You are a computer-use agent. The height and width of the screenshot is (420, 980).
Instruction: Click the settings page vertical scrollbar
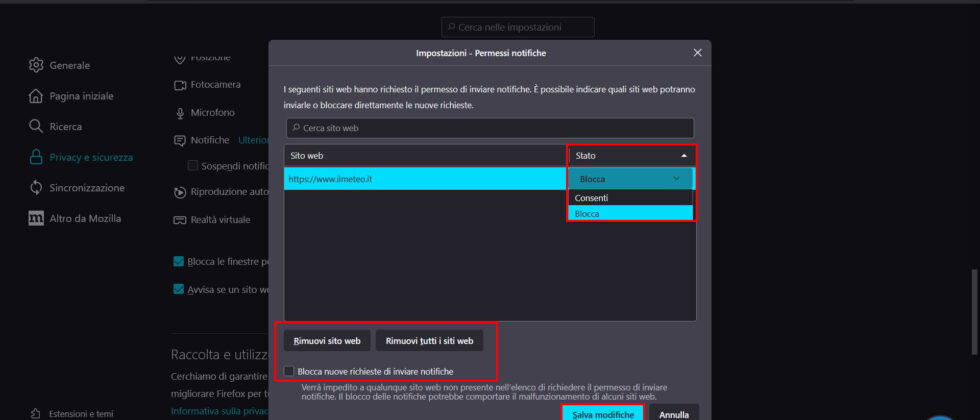tap(973, 311)
